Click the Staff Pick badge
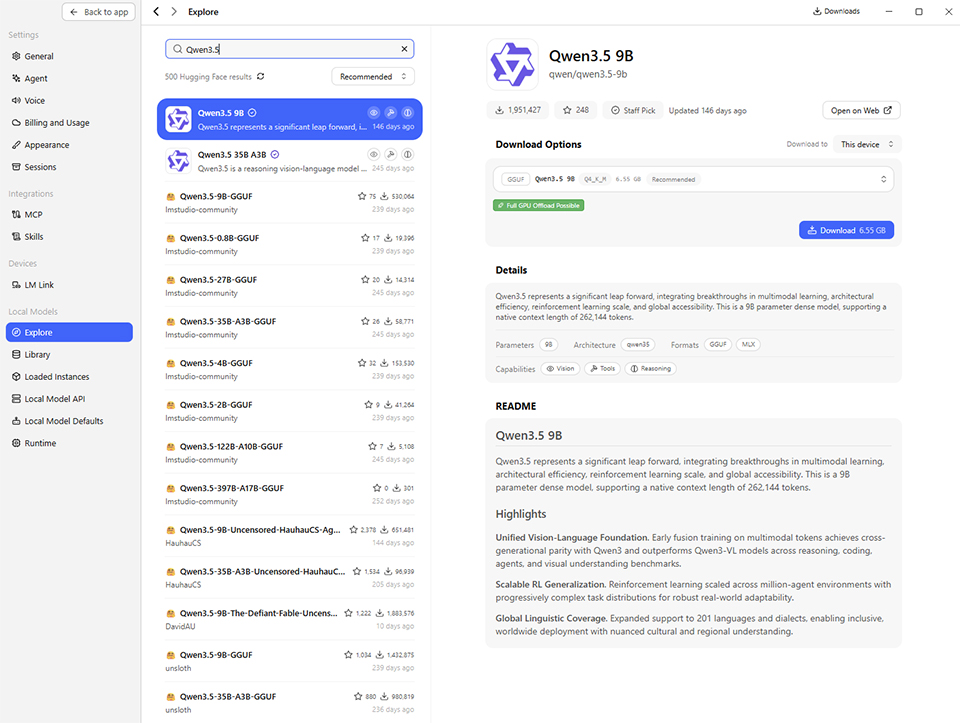This screenshot has width=960, height=723. (633, 110)
